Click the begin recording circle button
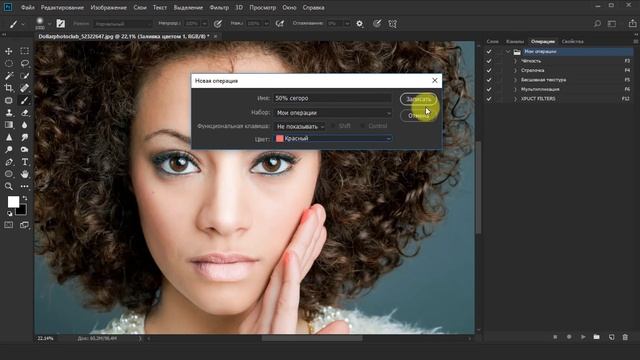640x360 pixels. (569, 337)
